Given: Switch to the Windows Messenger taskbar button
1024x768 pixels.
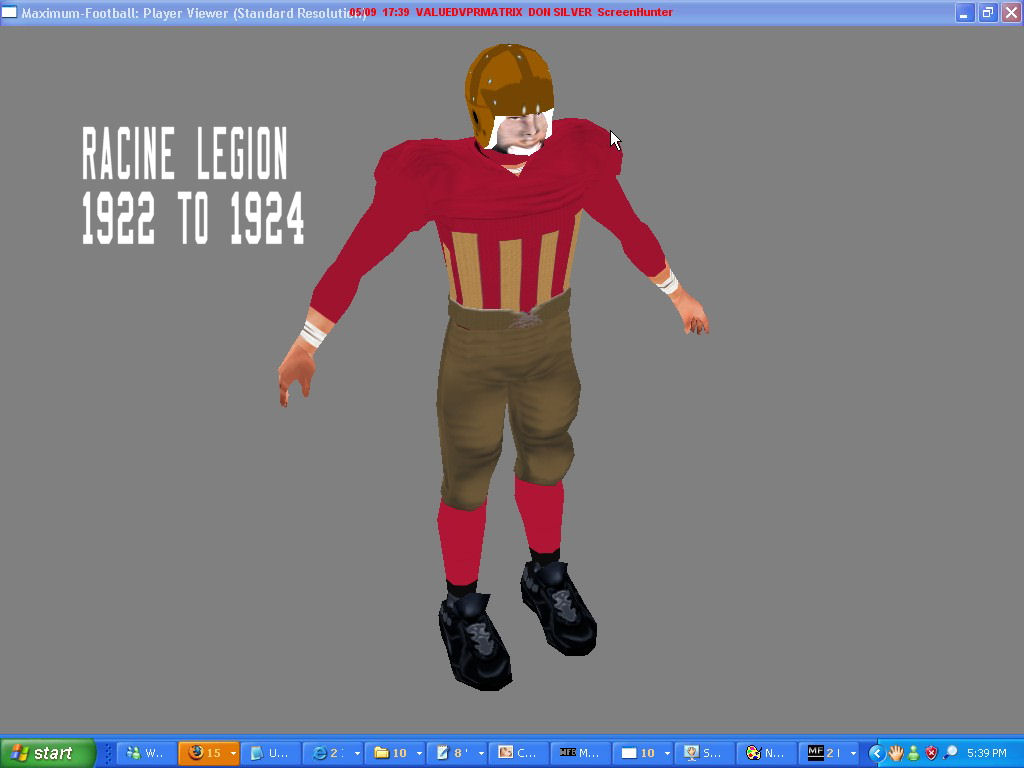Looking at the screenshot, I should [x=146, y=753].
